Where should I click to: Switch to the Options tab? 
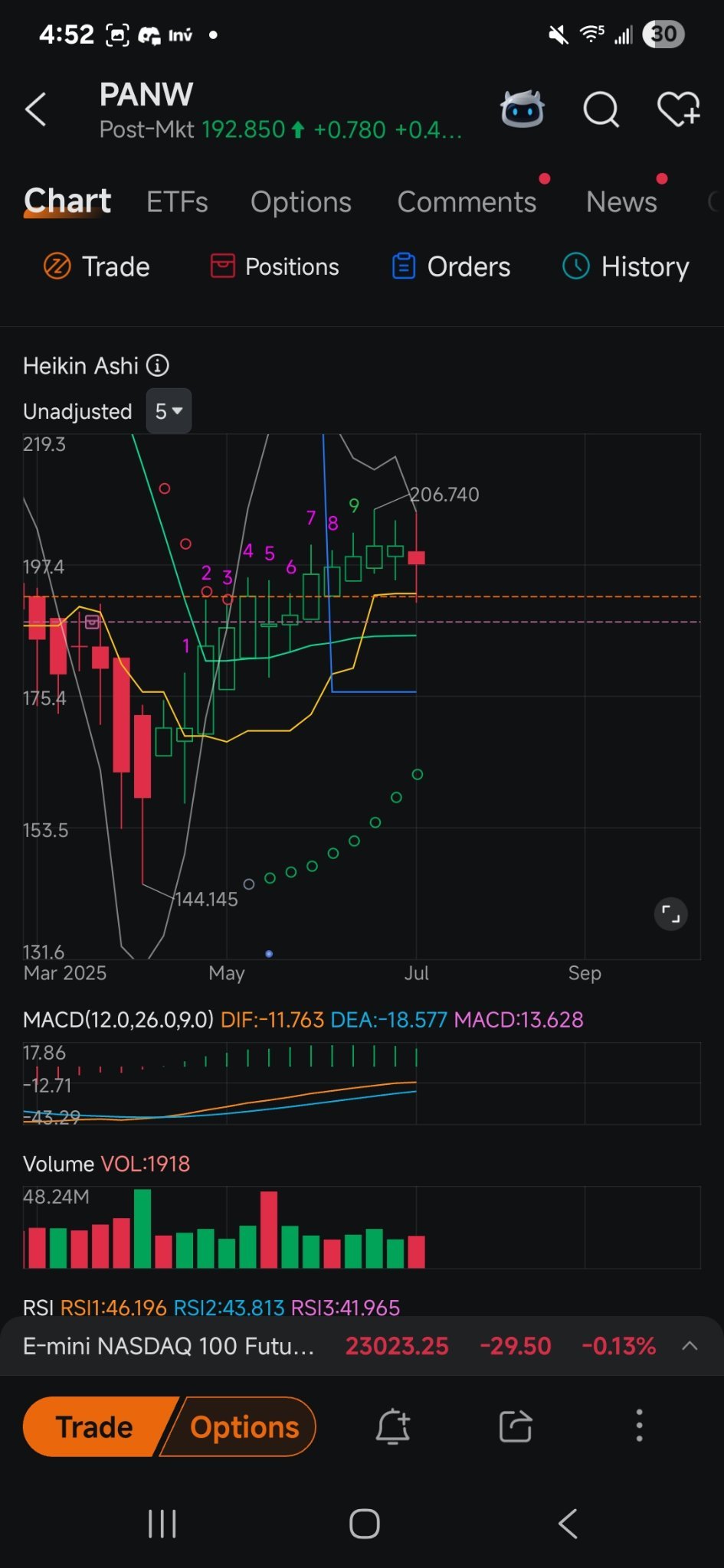301,202
